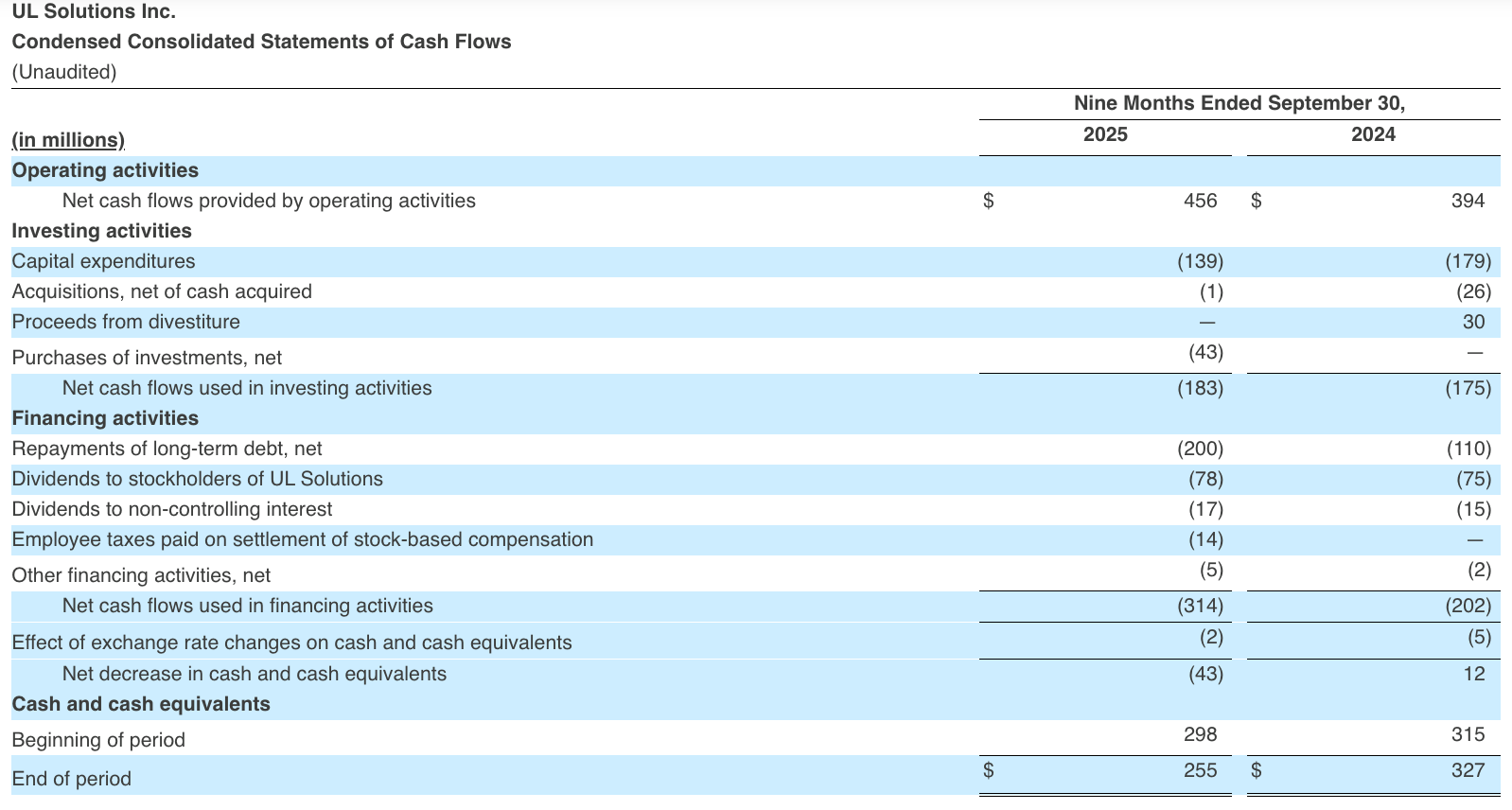Click the 12 net change value for 2024

click(1474, 674)
